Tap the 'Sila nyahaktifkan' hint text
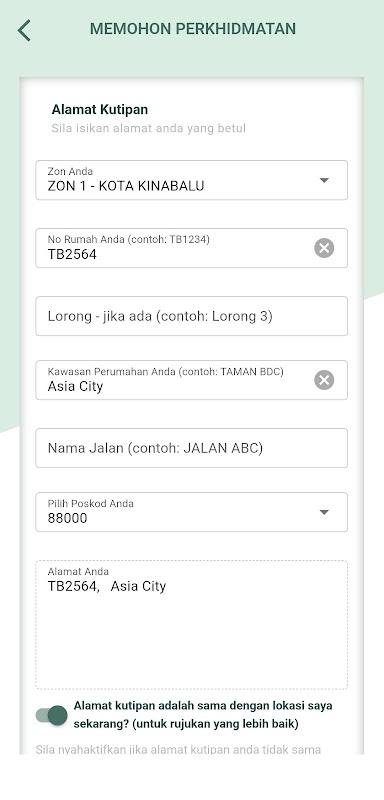The image size is (384, 800). 178,749
